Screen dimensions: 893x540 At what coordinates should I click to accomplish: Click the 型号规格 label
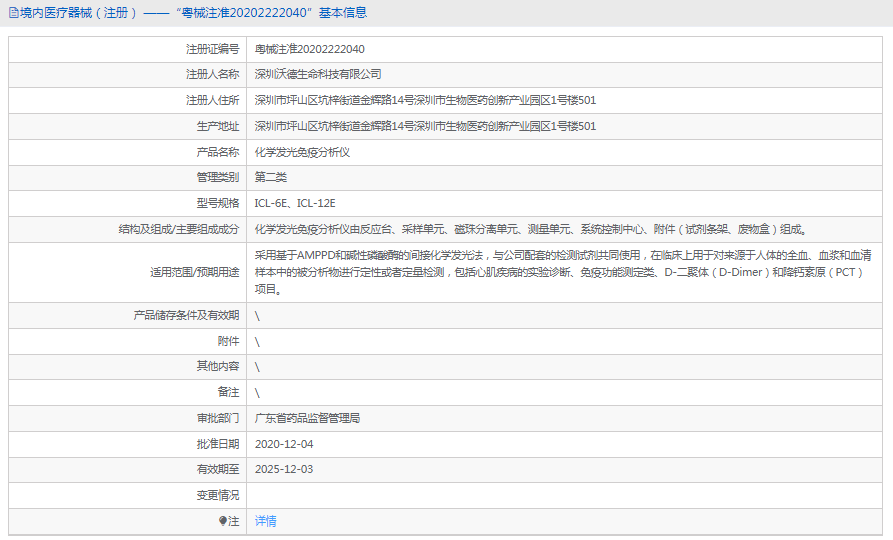click(218, 203)
